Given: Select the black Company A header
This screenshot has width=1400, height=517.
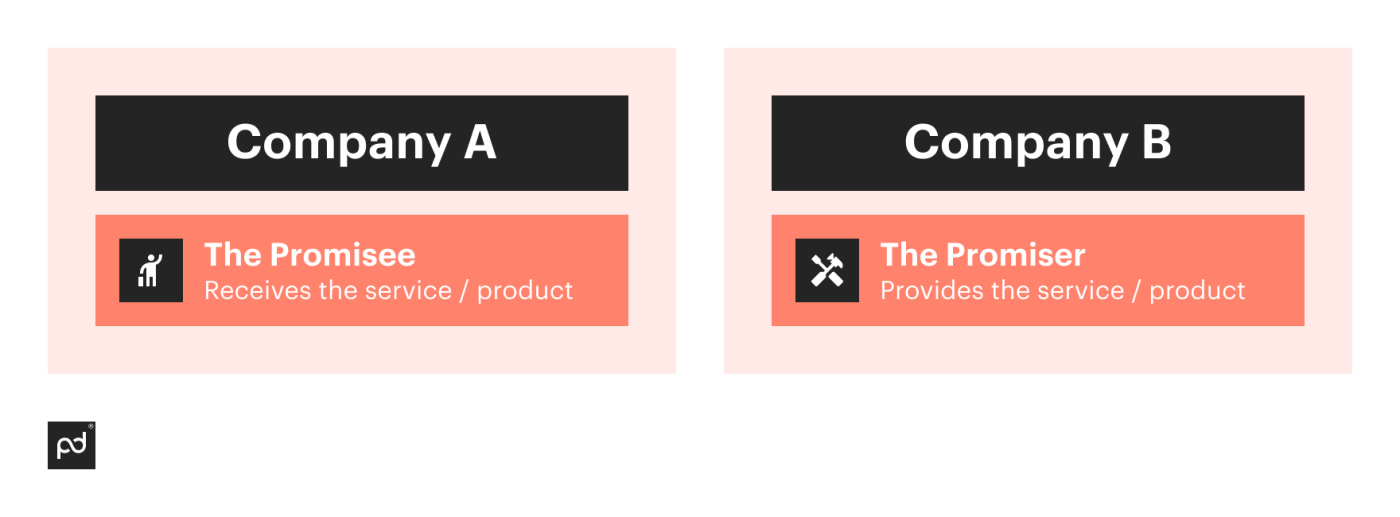Looking at the screenshot, I should click(361, 142).
